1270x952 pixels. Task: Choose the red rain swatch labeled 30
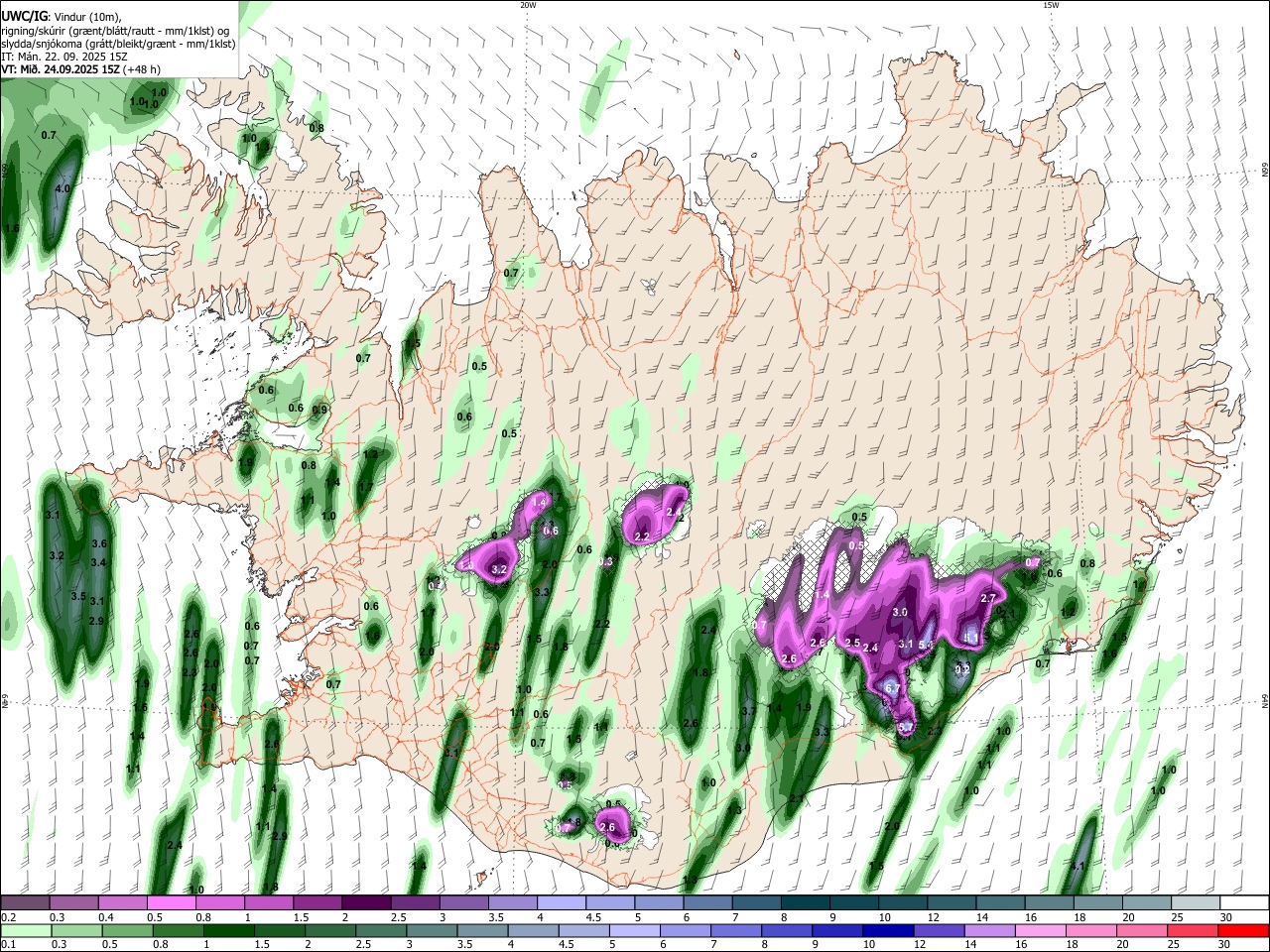pyautogui.click(x=1242, y=930)
